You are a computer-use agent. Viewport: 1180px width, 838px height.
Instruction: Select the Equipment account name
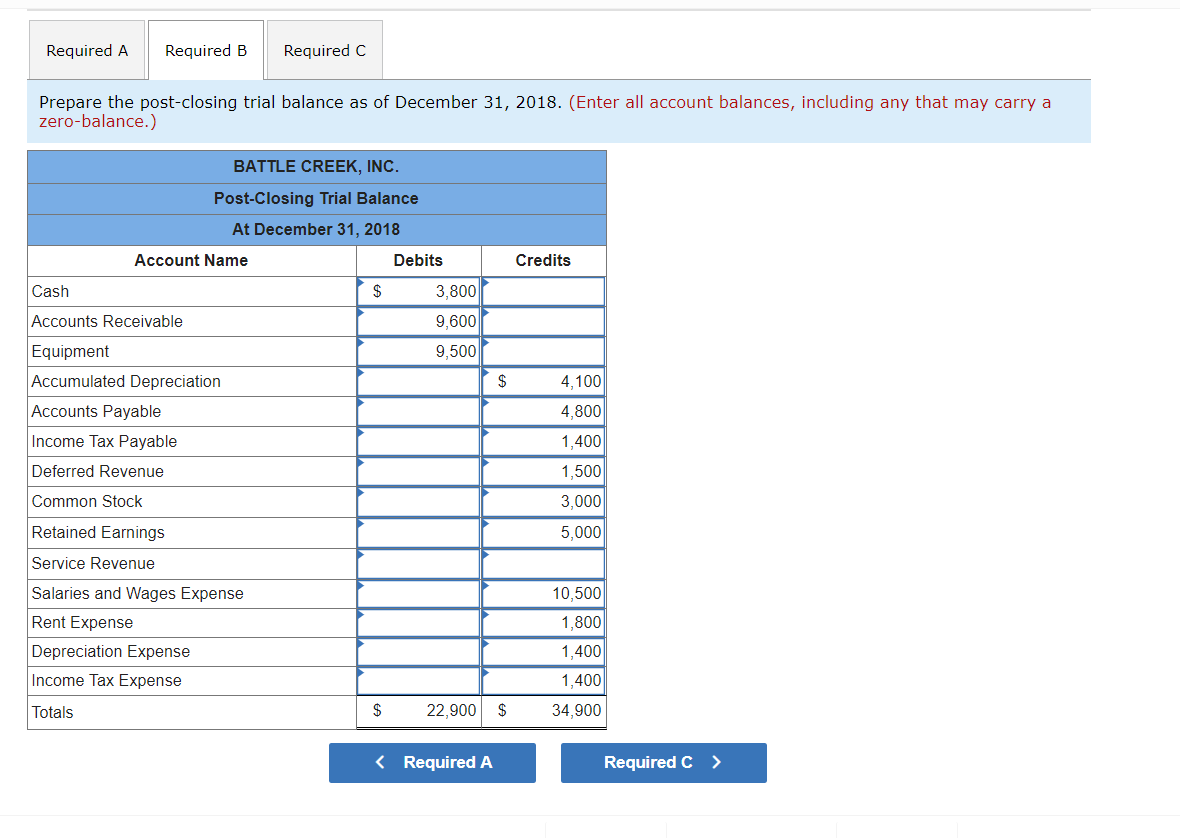point(192,351)
